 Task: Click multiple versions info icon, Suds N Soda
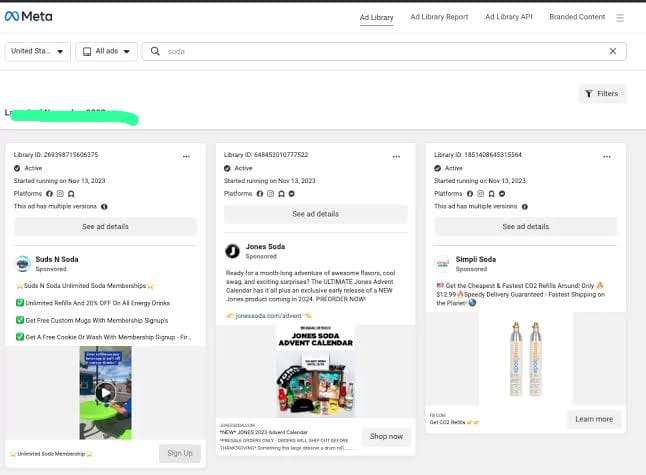[x=104, y=206]
